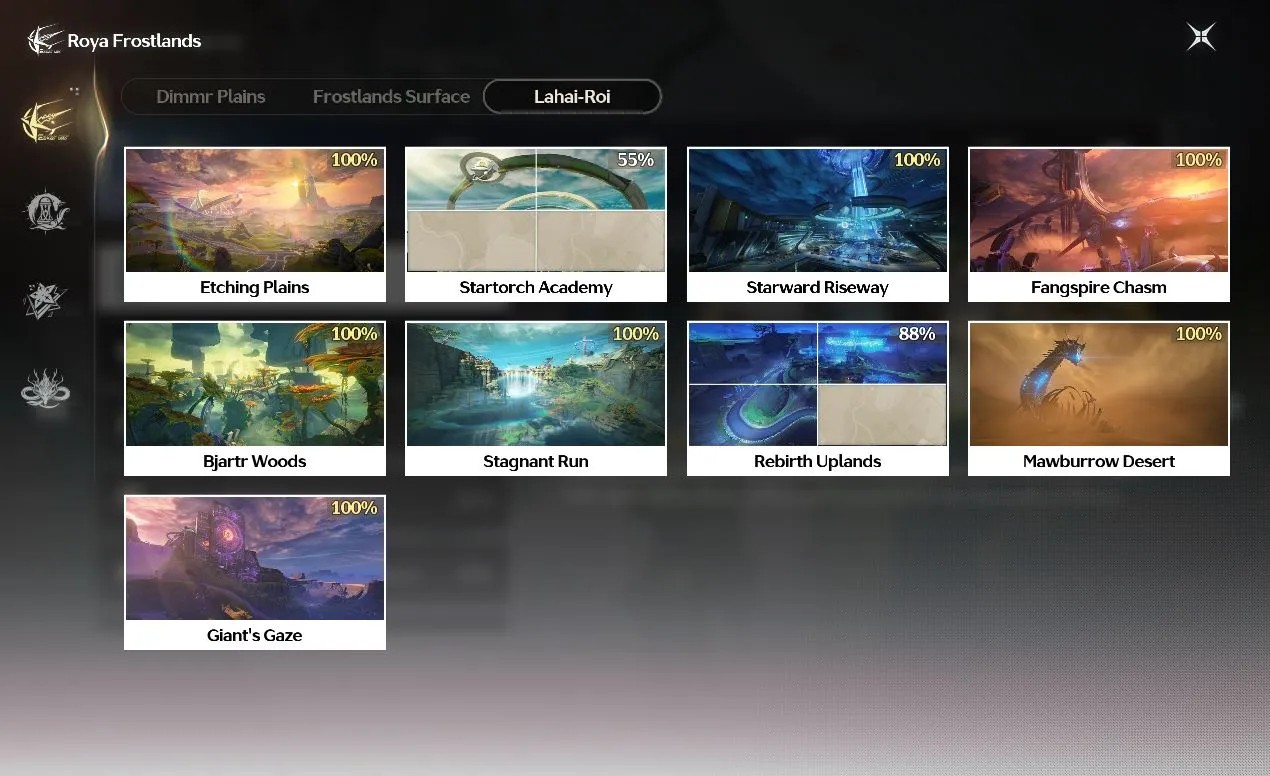Click the logo beside the Roya Frostlands title
This screenshot has width=1270, height=776.
pyautogui.click(x=44, y=41)
